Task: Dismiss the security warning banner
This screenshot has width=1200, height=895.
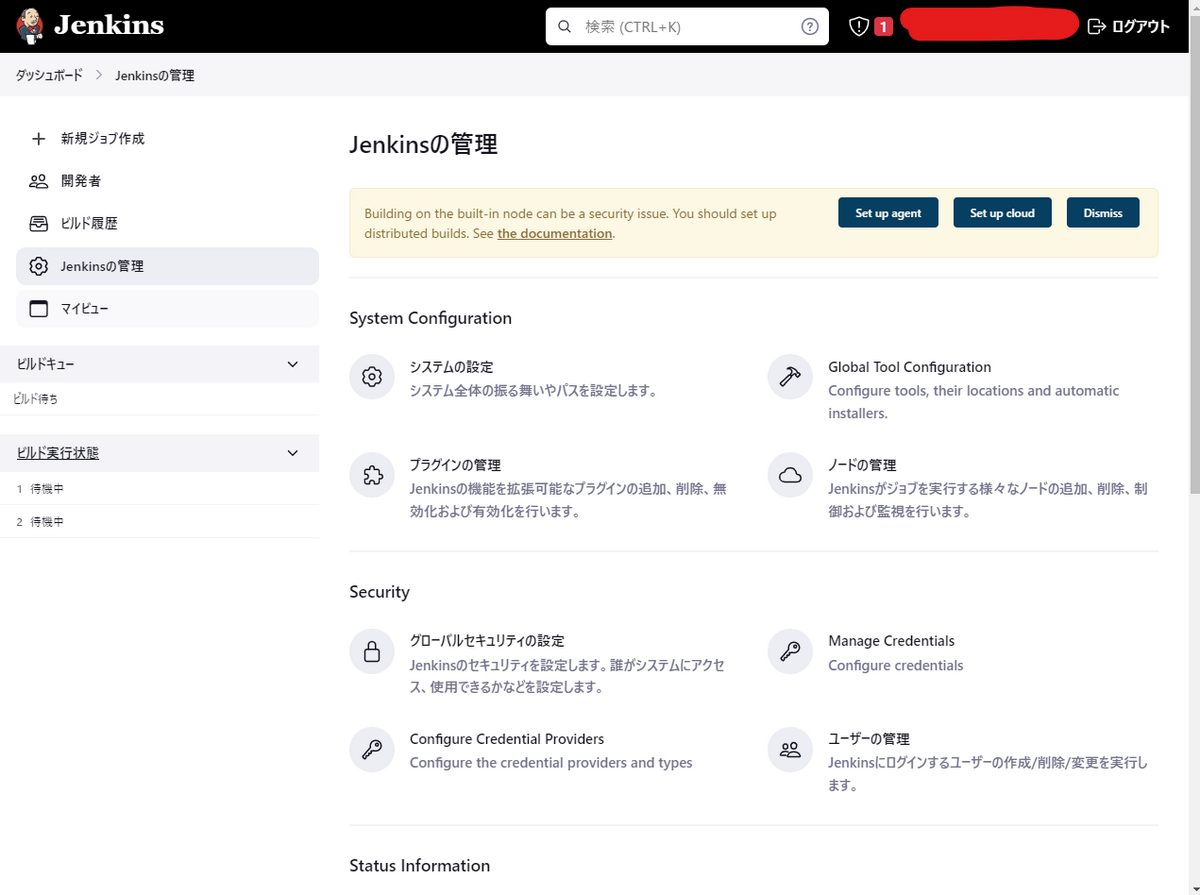Action: 1103,213
